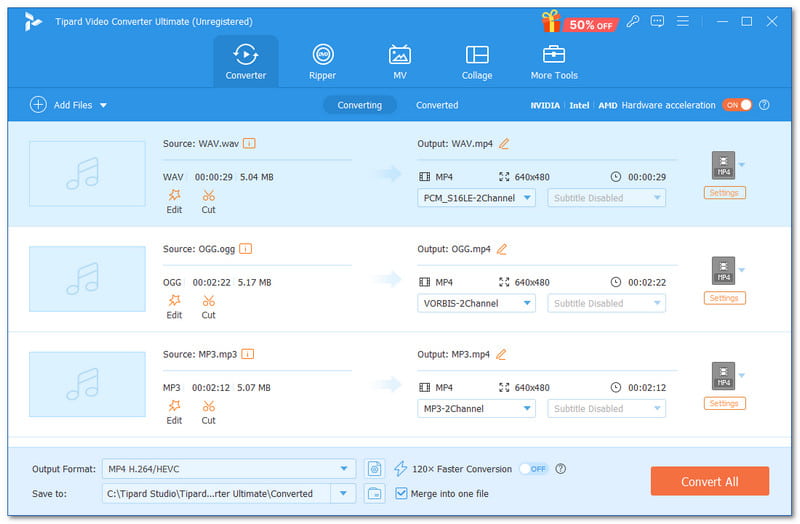Expand format arrow beside OGG.mp4 MP4 icon
The width and height of the screenshot is (800, 524).
pos(742,270)
